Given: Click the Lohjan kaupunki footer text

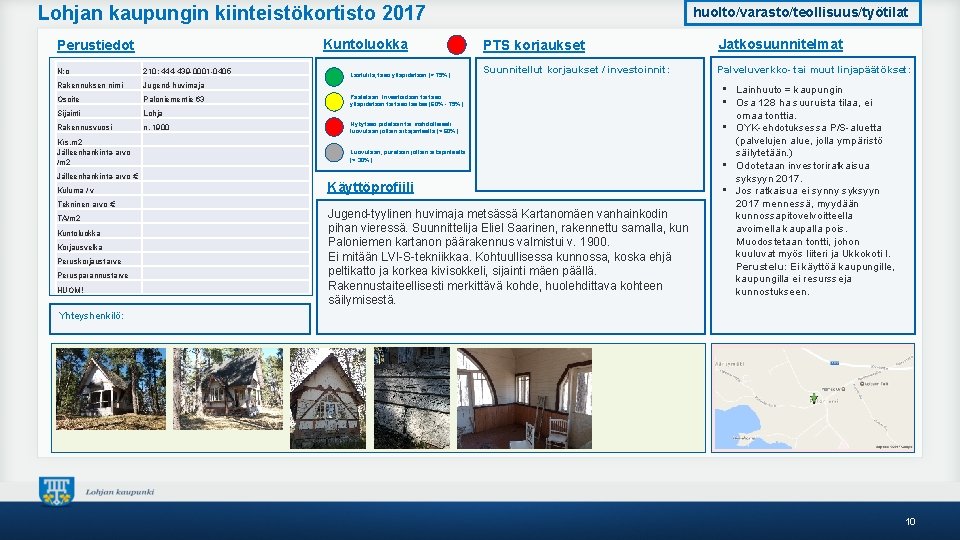Looking at the screenshot, I should 120,492.
